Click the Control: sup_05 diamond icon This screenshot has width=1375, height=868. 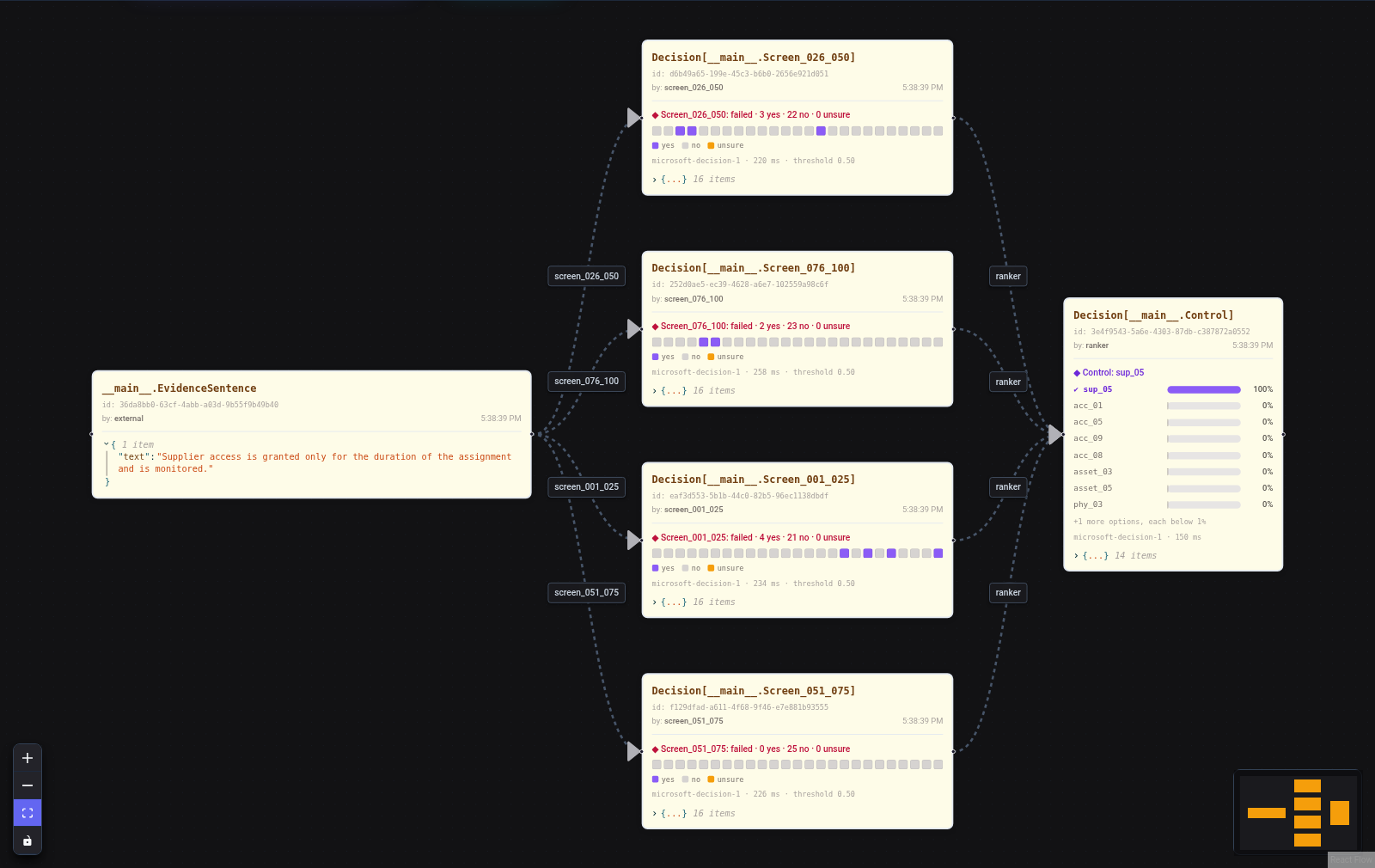pyautogui.click(x=1077, y=373)
